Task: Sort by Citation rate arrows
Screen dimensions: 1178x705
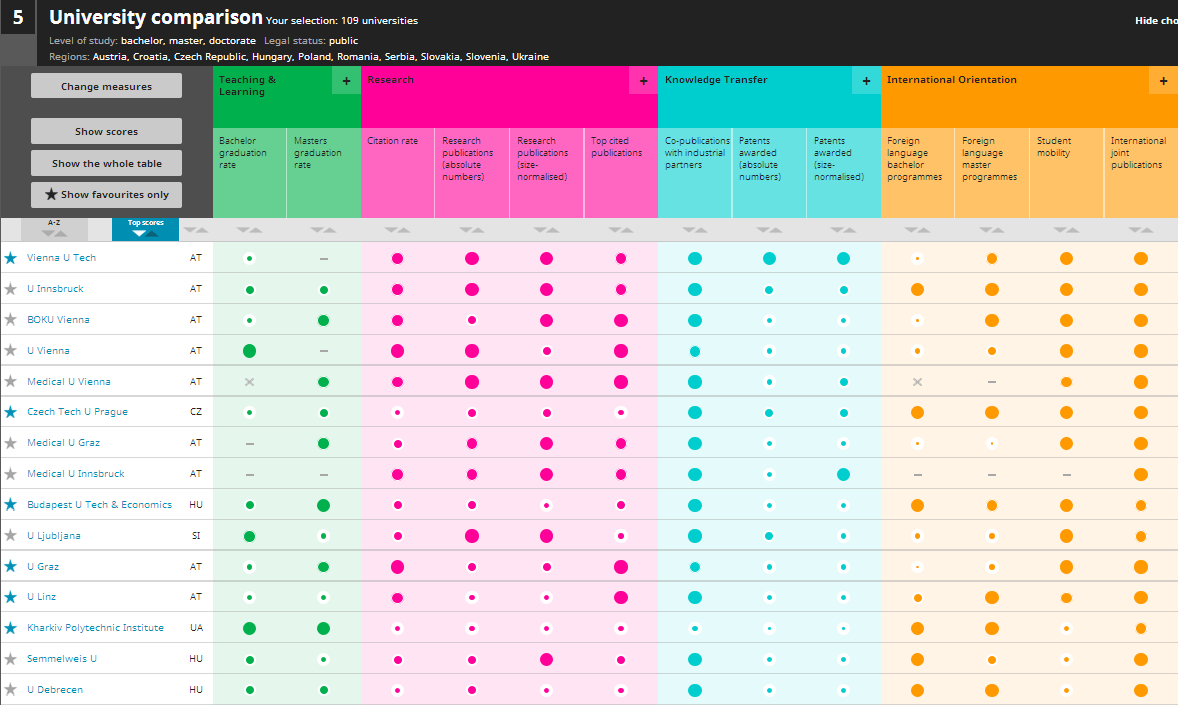Action: coord(397,230)
